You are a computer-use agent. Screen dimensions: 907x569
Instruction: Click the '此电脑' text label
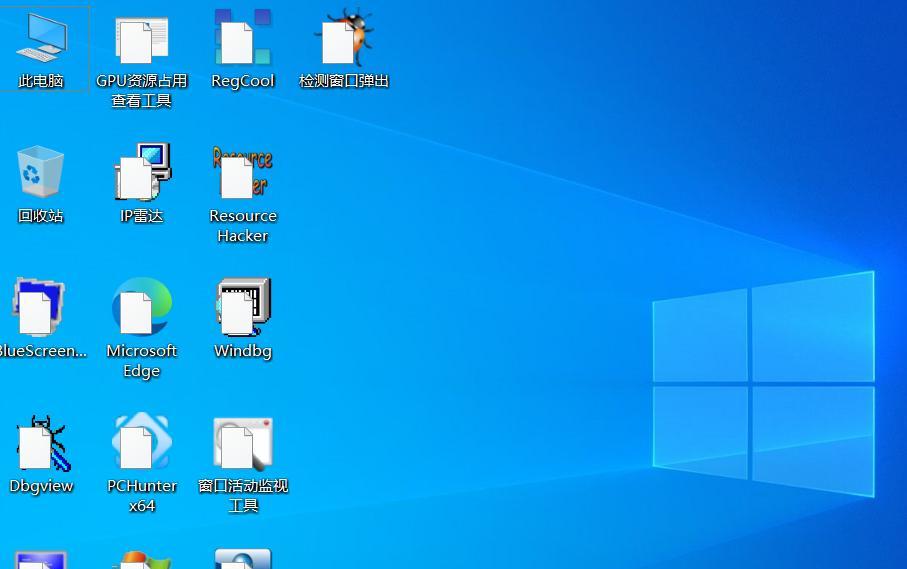[x=40, y=81]
